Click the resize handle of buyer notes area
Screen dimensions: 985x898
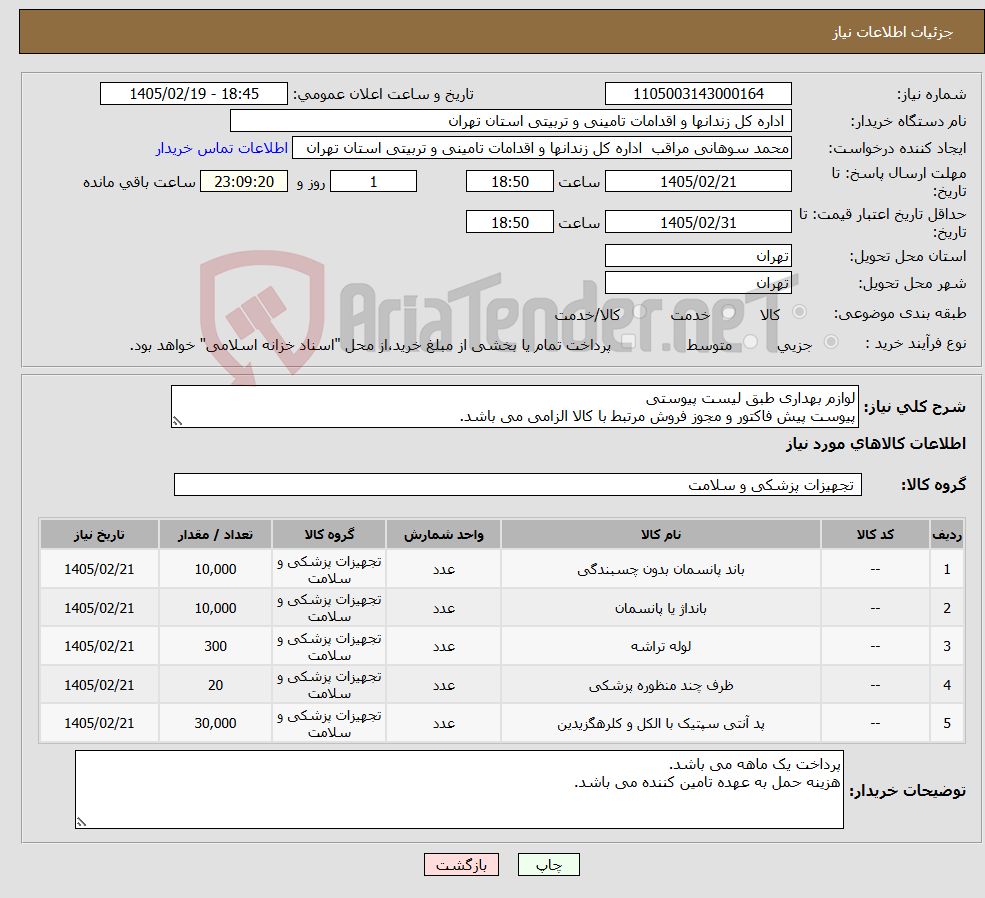pos(81,822)
